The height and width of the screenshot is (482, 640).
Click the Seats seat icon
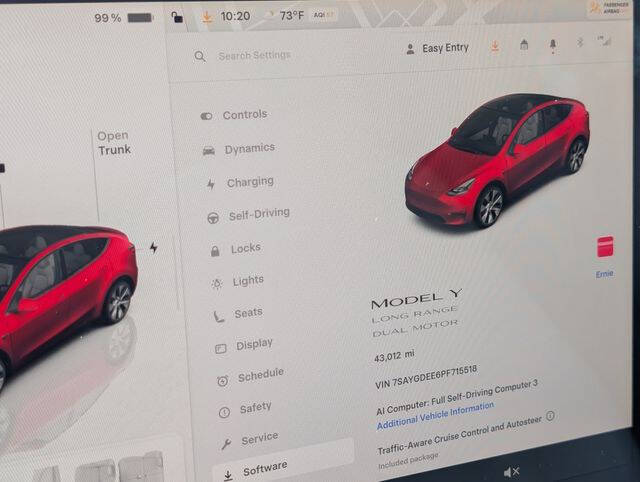(x=219, y=316)
